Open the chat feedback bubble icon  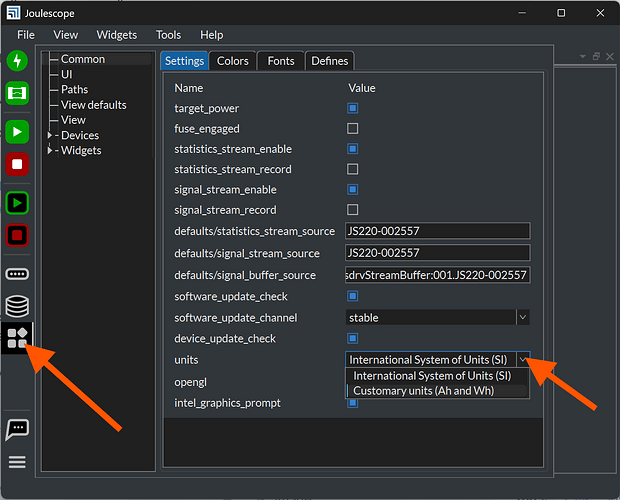(17, 430)
